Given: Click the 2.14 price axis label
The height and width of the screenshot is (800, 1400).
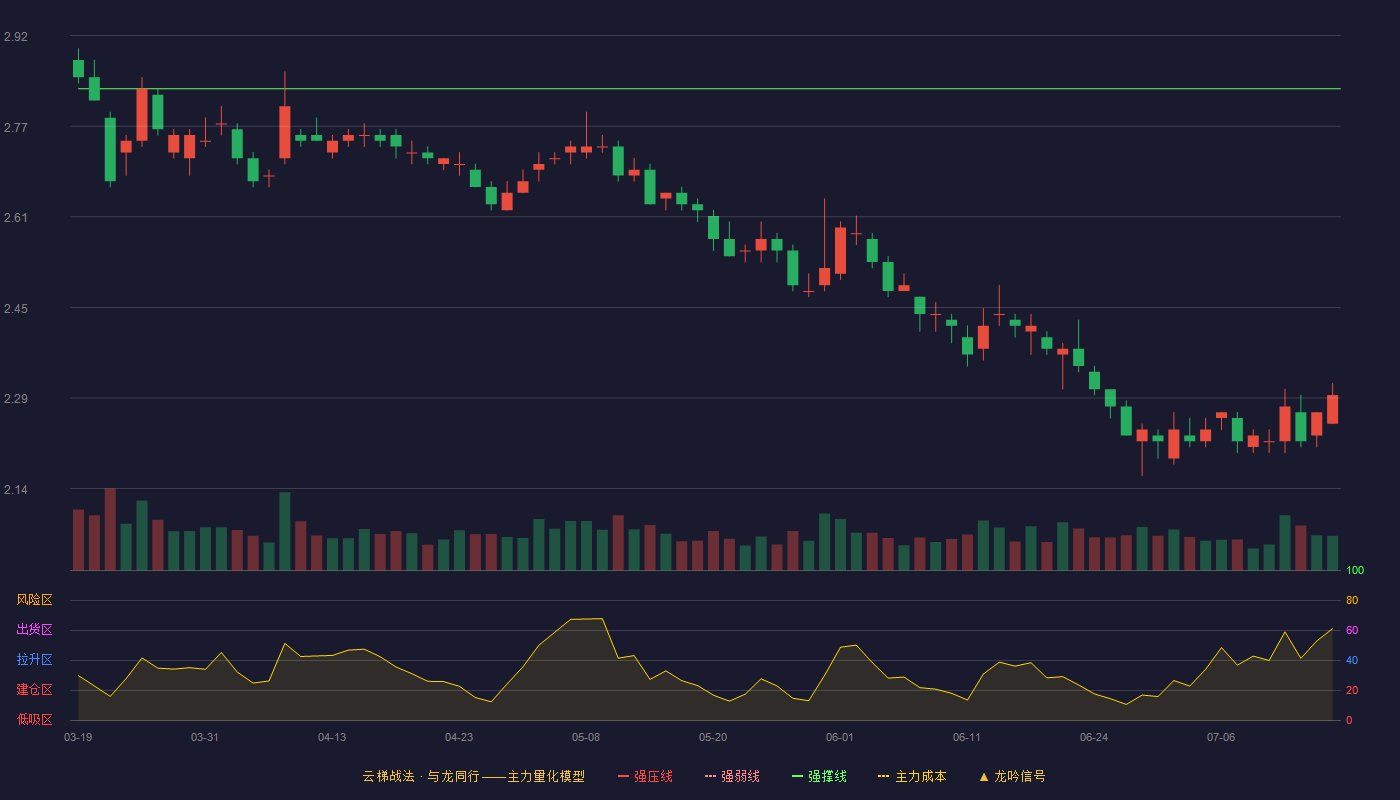Looking at the screenshot, I should pos(16,490).
